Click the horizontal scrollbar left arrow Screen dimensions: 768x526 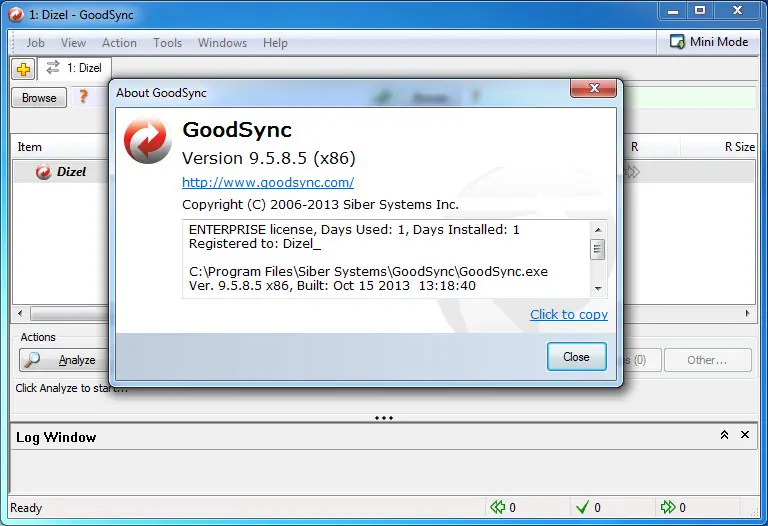click(x=20, y=313)
